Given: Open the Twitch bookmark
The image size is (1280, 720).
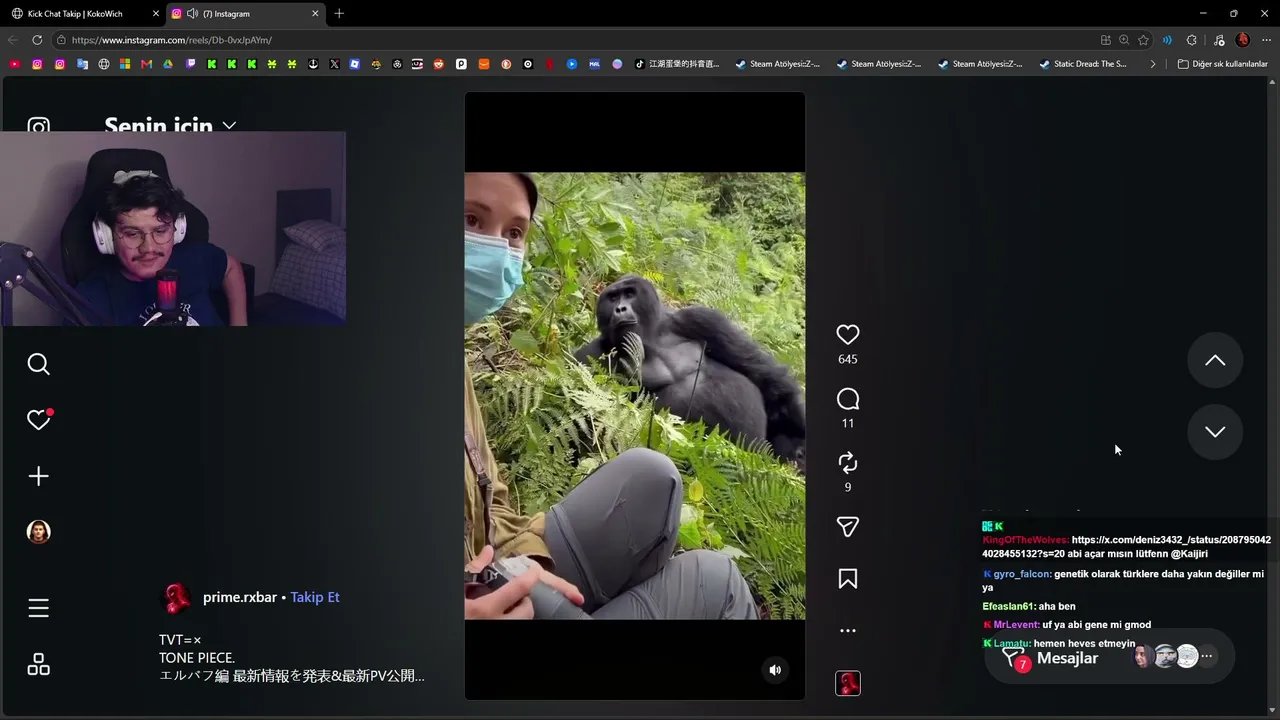Looking at the screenshot, I should coord(190,64).
